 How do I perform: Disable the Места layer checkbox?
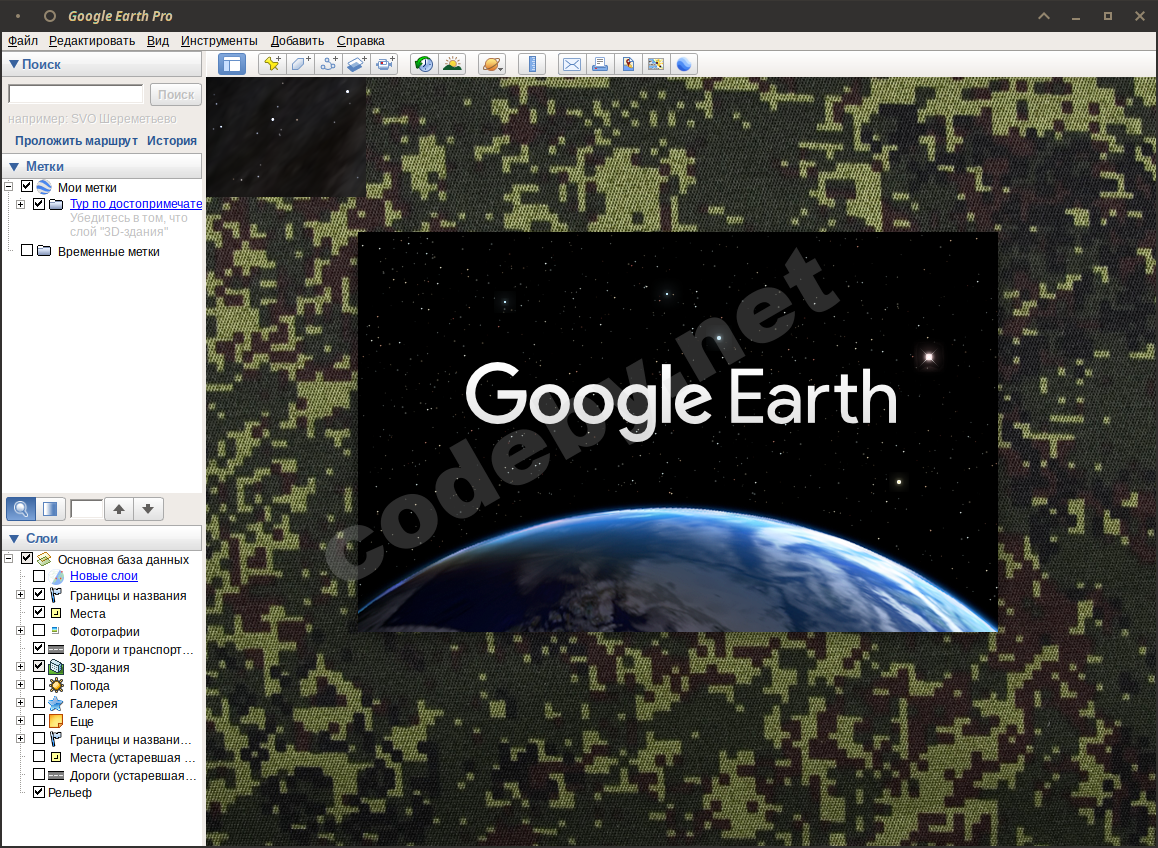[x=39, y=612]
